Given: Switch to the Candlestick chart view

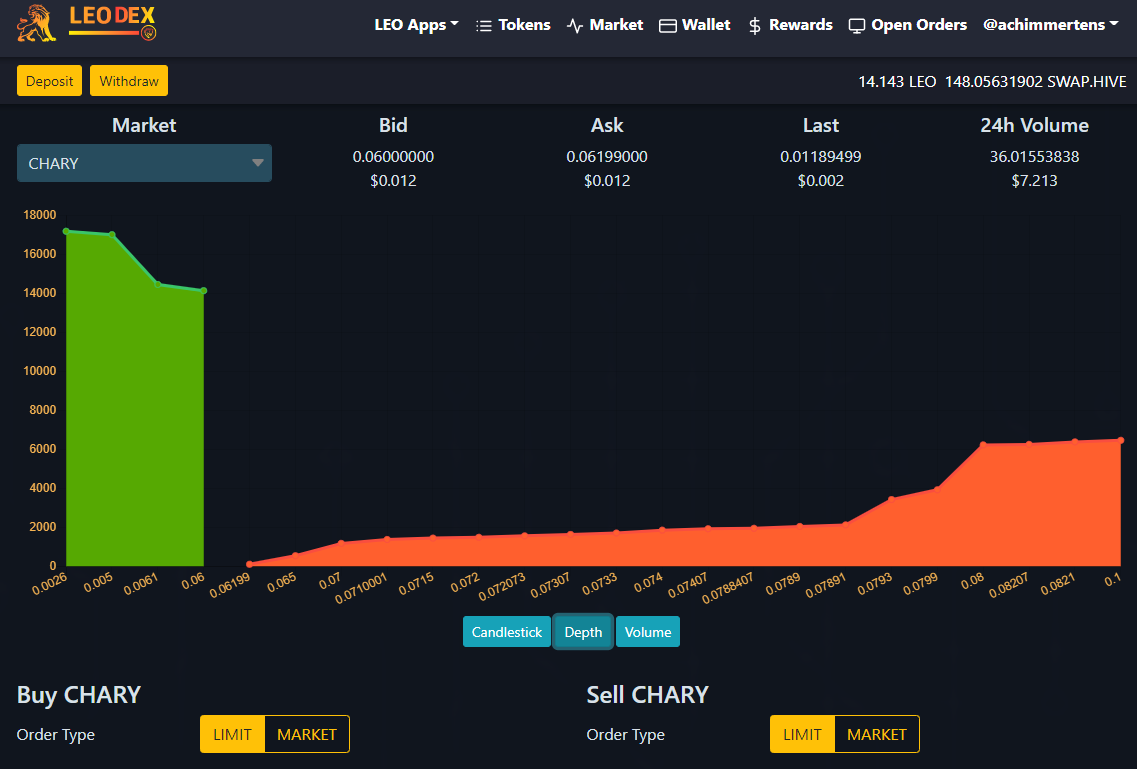Looking at the screenshot, I should tap(507, 632).
